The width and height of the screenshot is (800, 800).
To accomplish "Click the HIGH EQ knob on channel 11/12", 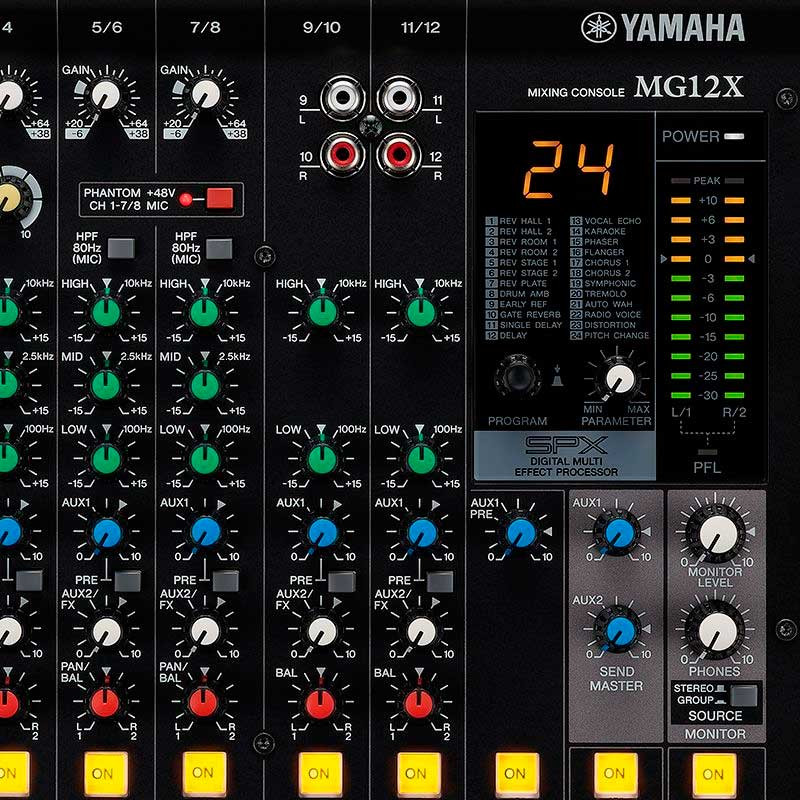I will point(420,312).
